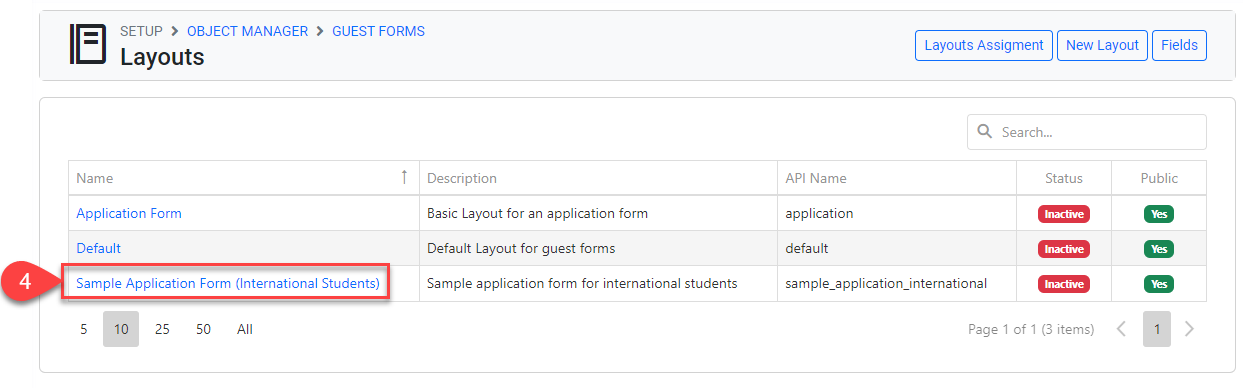Show 5 items per page
Screen dimensions: 1243x388
pyautogui.click(x=84, y=329)
